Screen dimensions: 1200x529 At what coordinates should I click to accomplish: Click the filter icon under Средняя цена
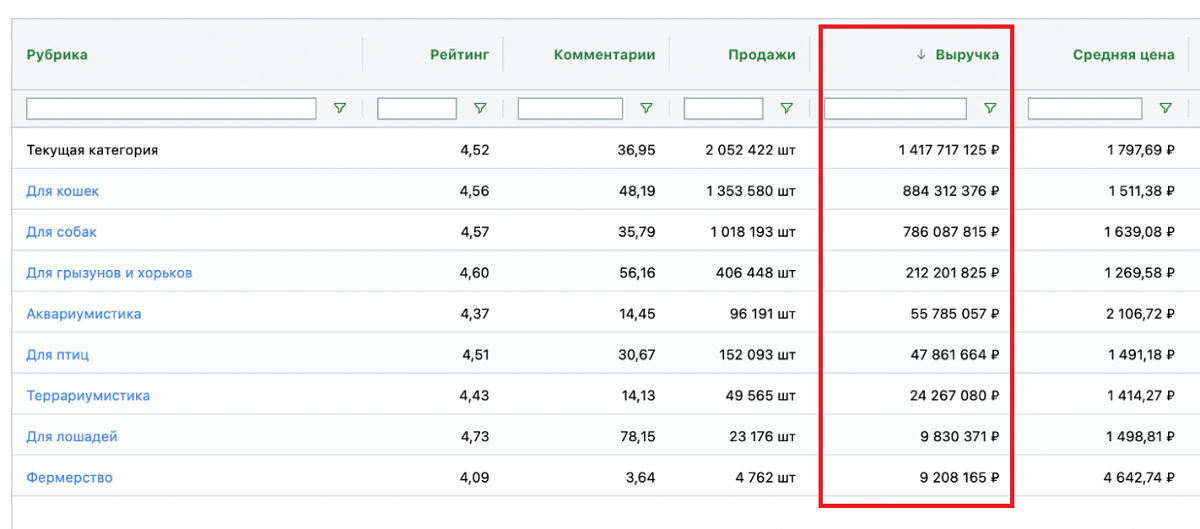1165,108
